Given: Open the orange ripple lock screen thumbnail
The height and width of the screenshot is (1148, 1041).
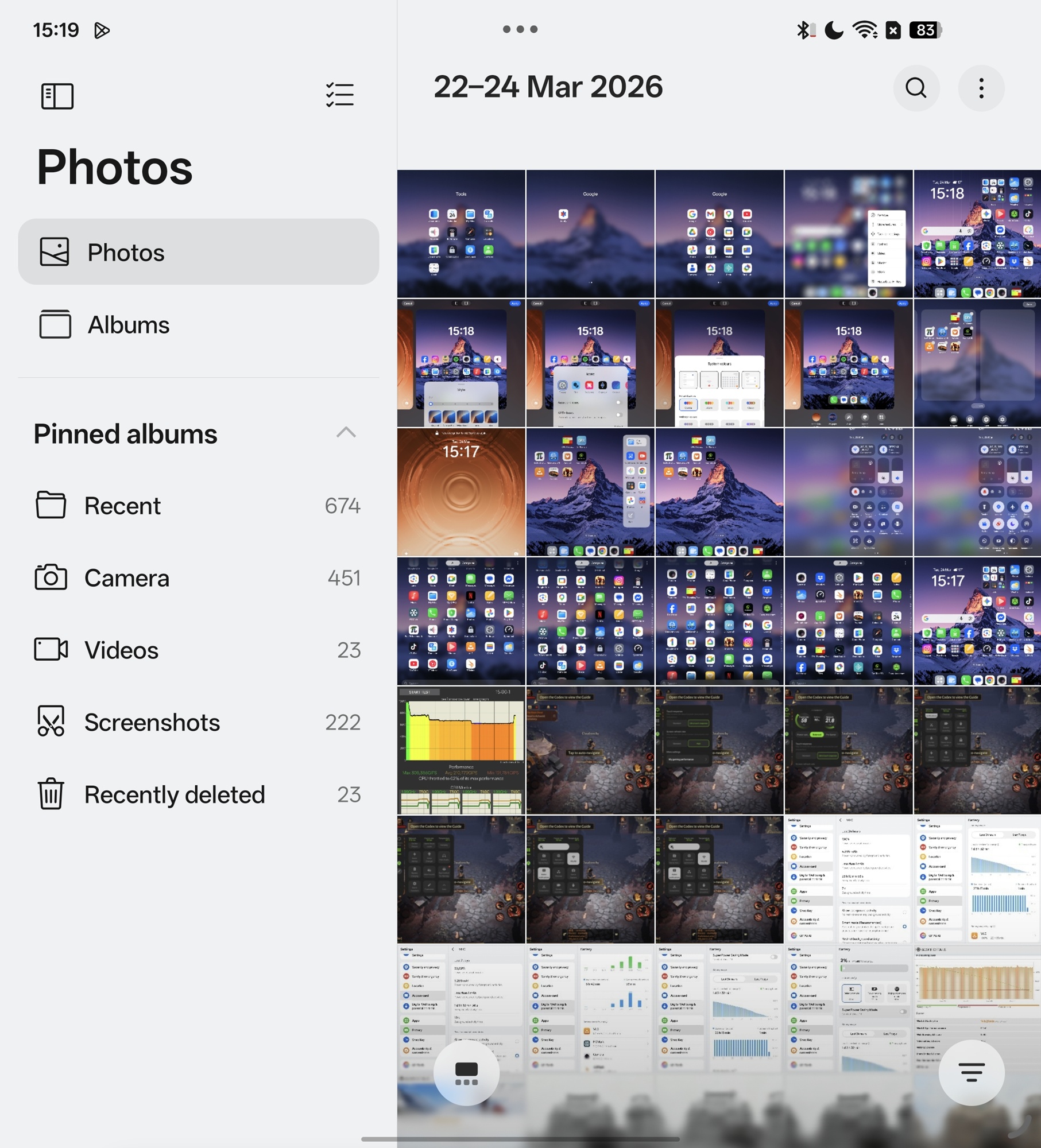Looking at the screenshot, I should coord(461,492).
